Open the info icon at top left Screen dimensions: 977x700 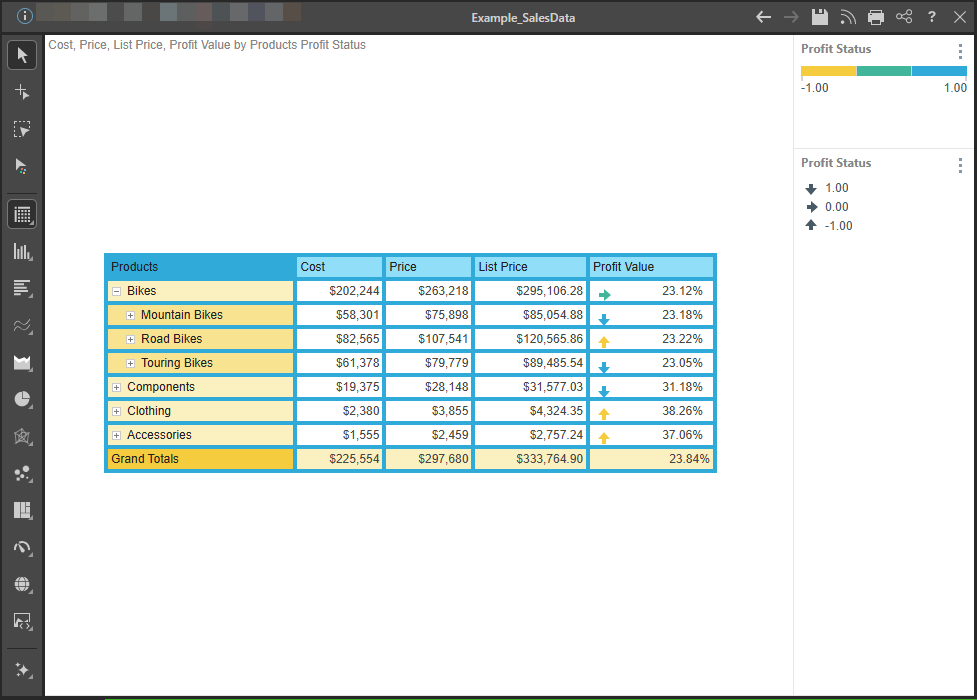25,17
